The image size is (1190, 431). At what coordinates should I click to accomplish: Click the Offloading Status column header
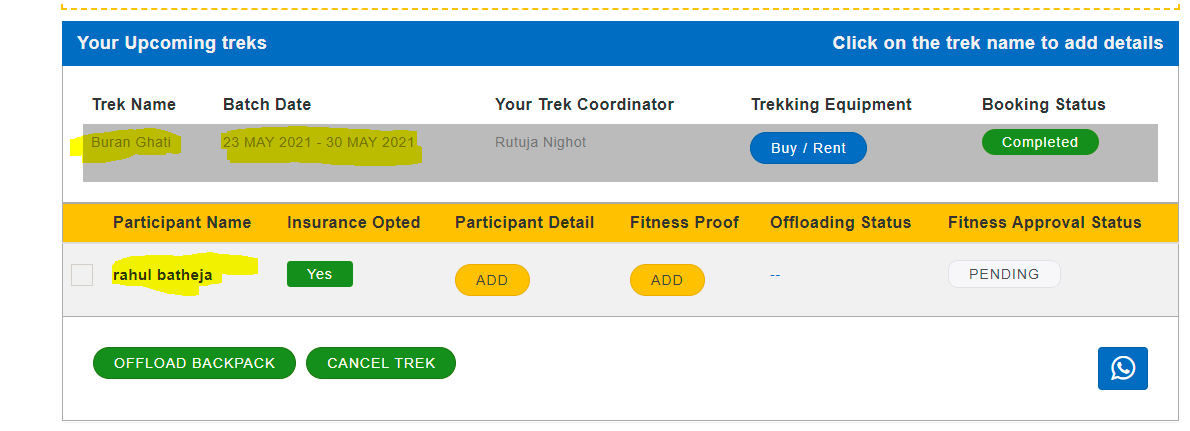(x=840, y=222)
